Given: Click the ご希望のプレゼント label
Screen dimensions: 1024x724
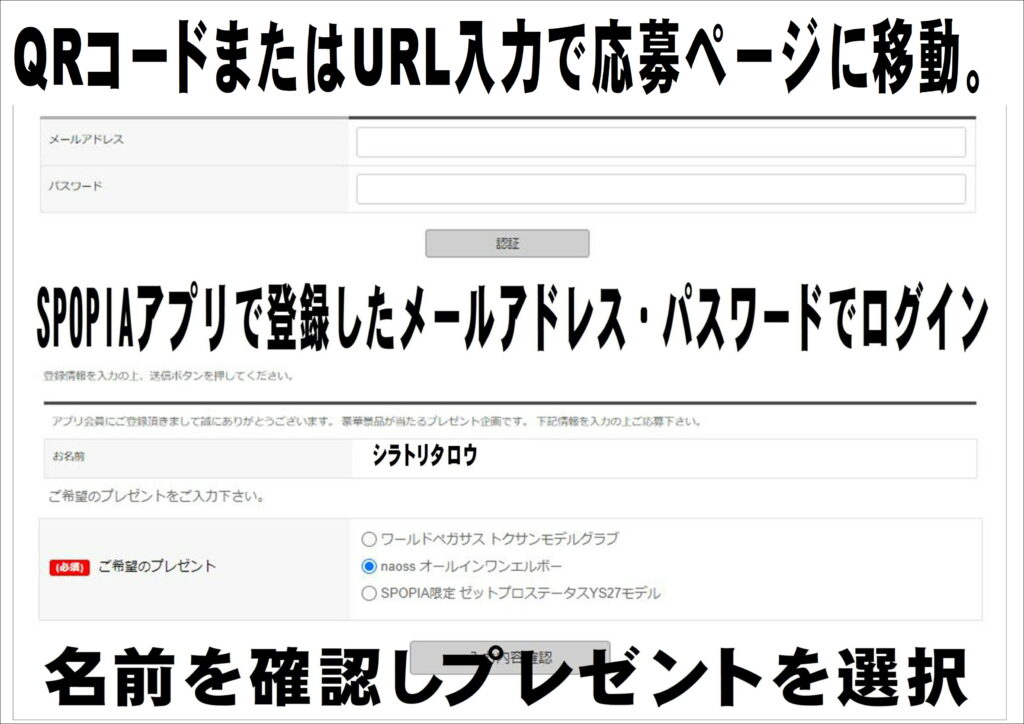Looking at the screenshot, I should click(x=157, y=566).
